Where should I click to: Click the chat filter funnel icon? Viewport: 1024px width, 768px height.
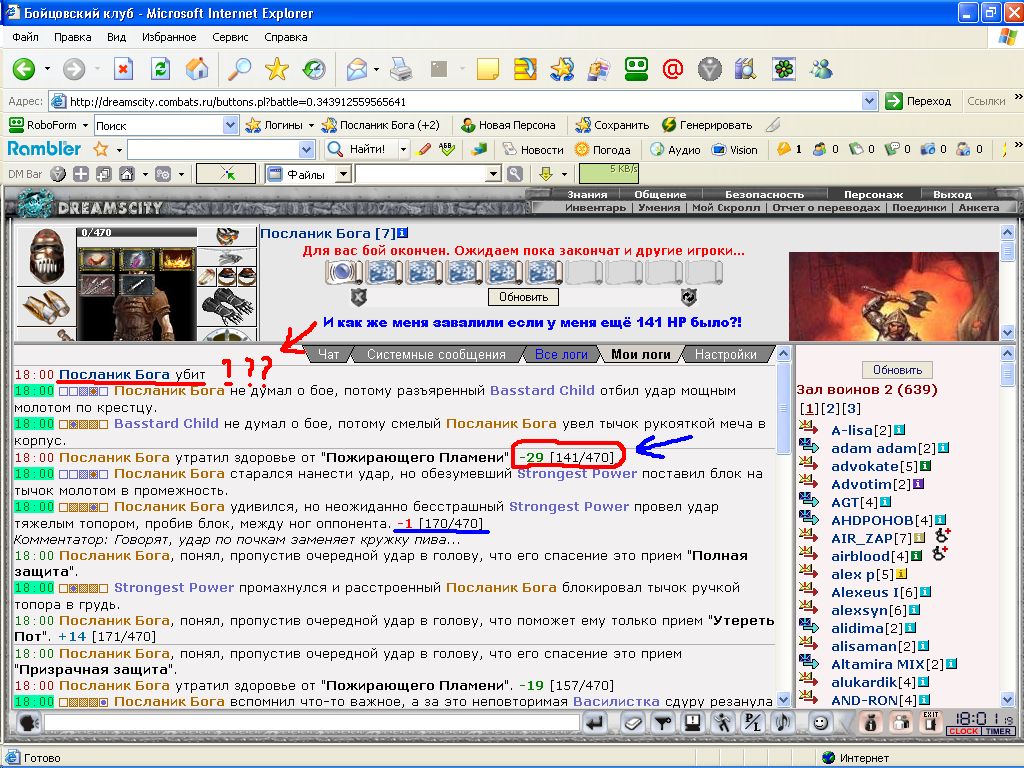(663, 723)
